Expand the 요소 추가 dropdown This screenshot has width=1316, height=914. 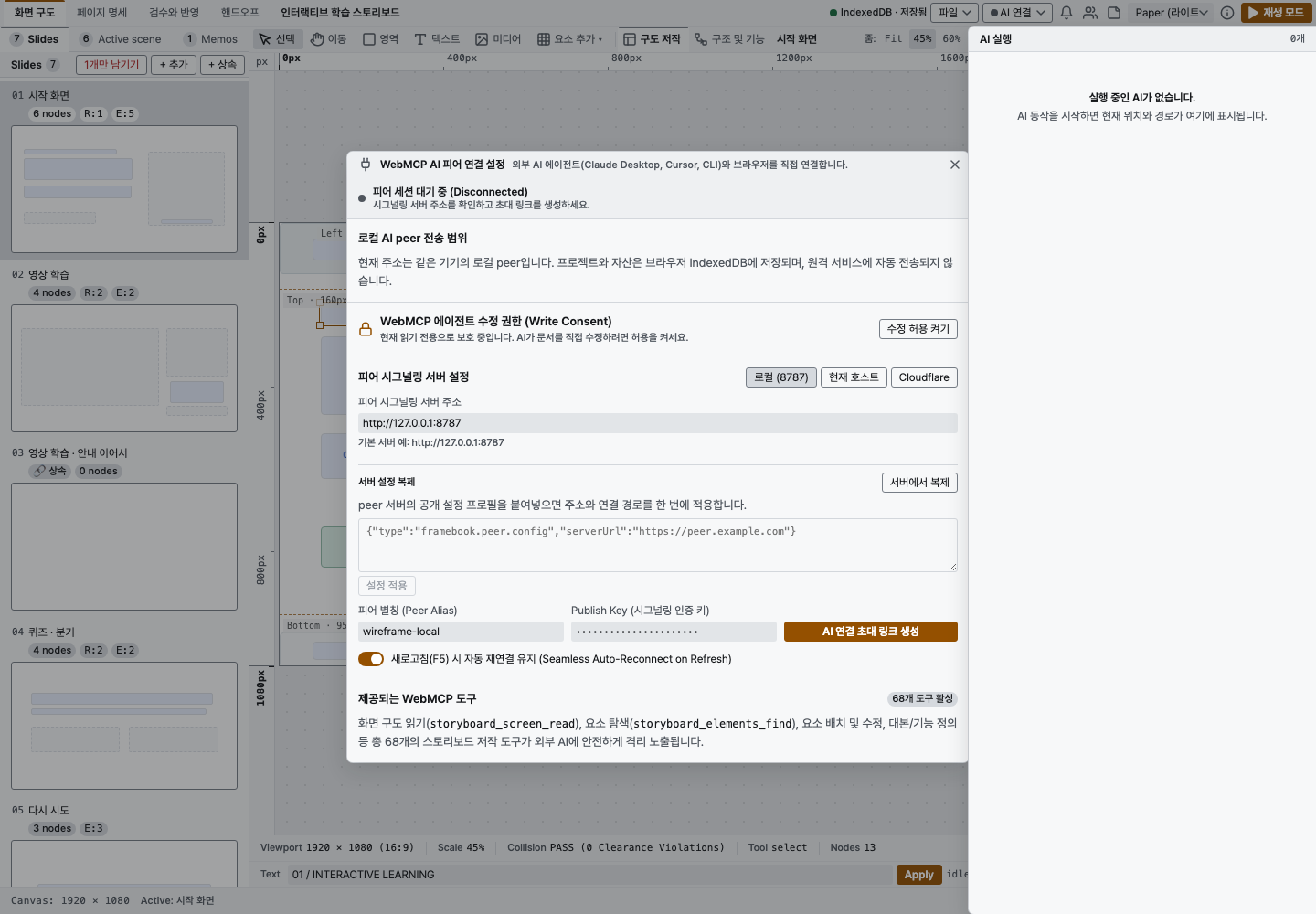[570, 39]
